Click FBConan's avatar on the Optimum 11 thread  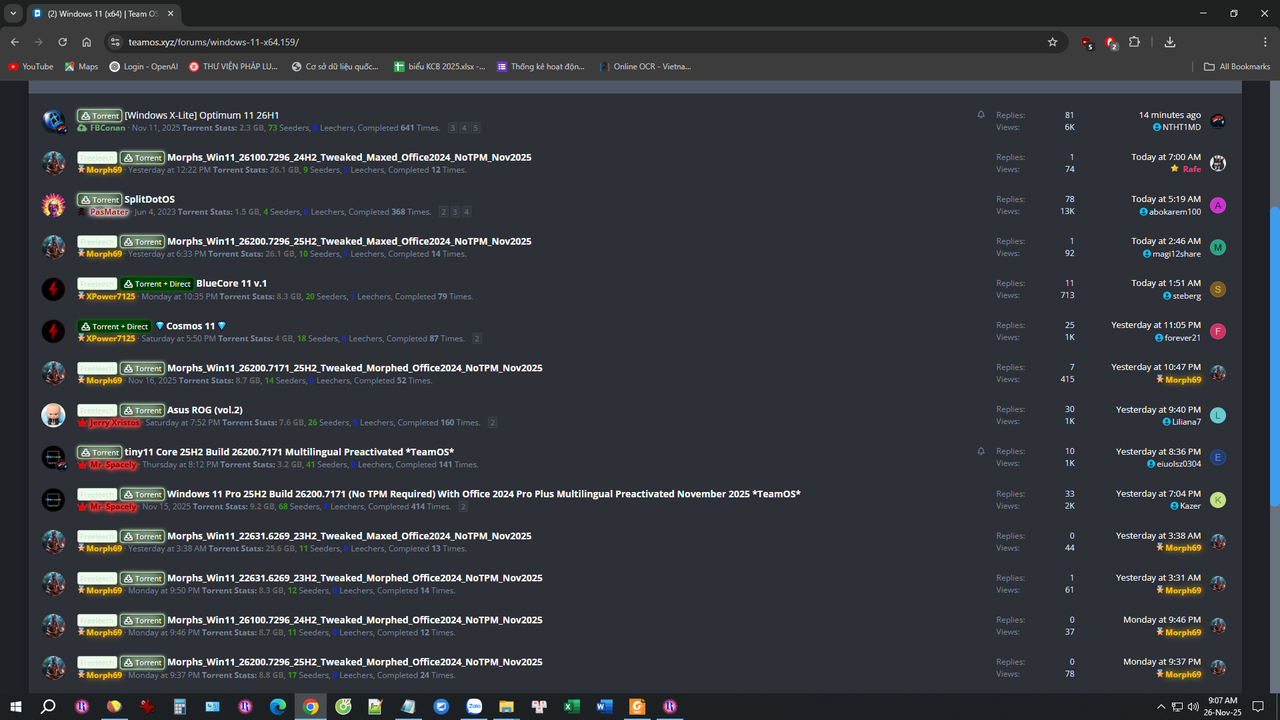click(x=54, y=121)
